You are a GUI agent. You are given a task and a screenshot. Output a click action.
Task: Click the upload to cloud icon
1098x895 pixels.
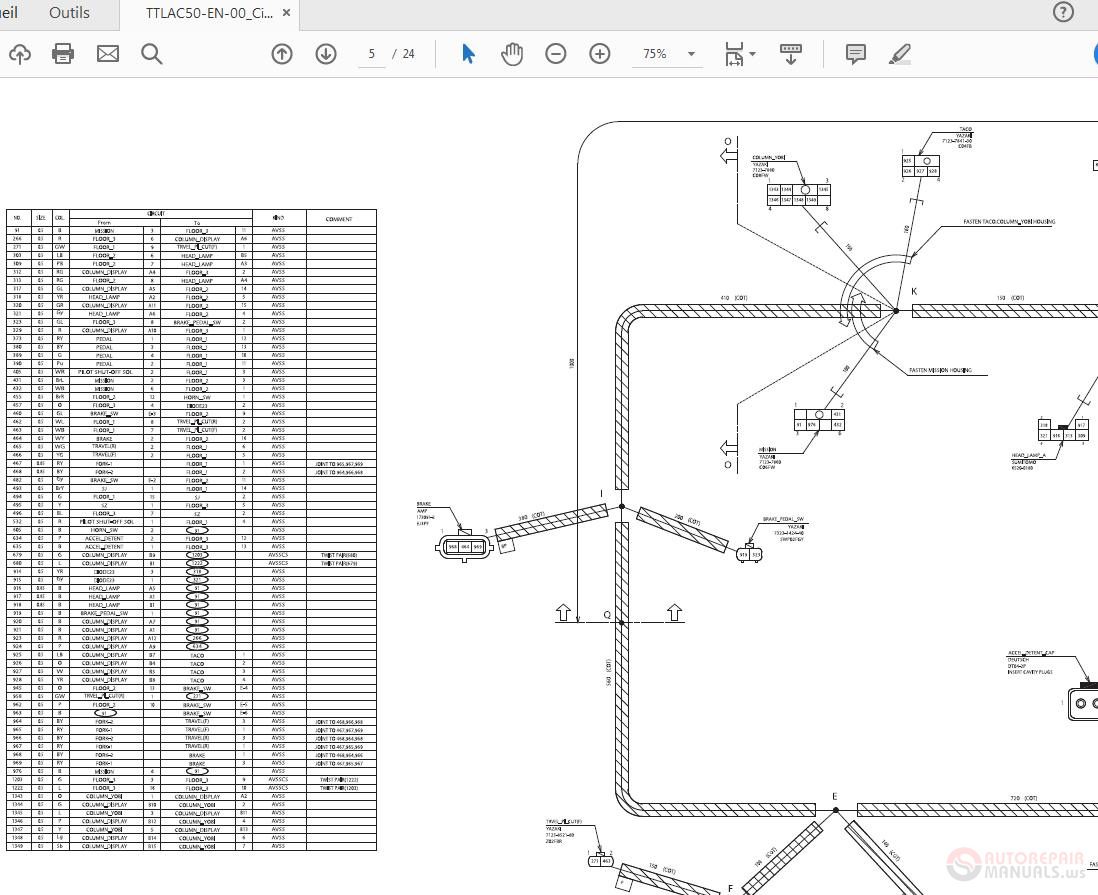coord(20,54)
